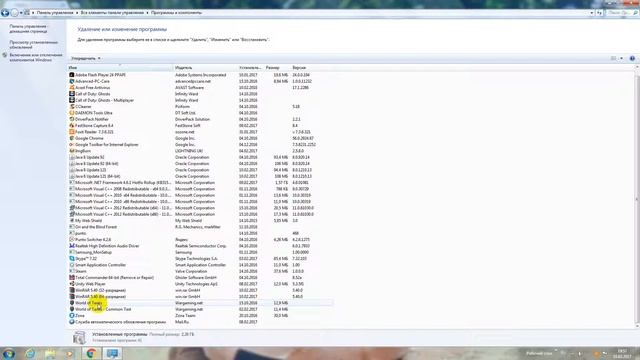Go back with the Explorer back arrow
The height and width of the screenshot is (360, 640).
pos(5,13)
